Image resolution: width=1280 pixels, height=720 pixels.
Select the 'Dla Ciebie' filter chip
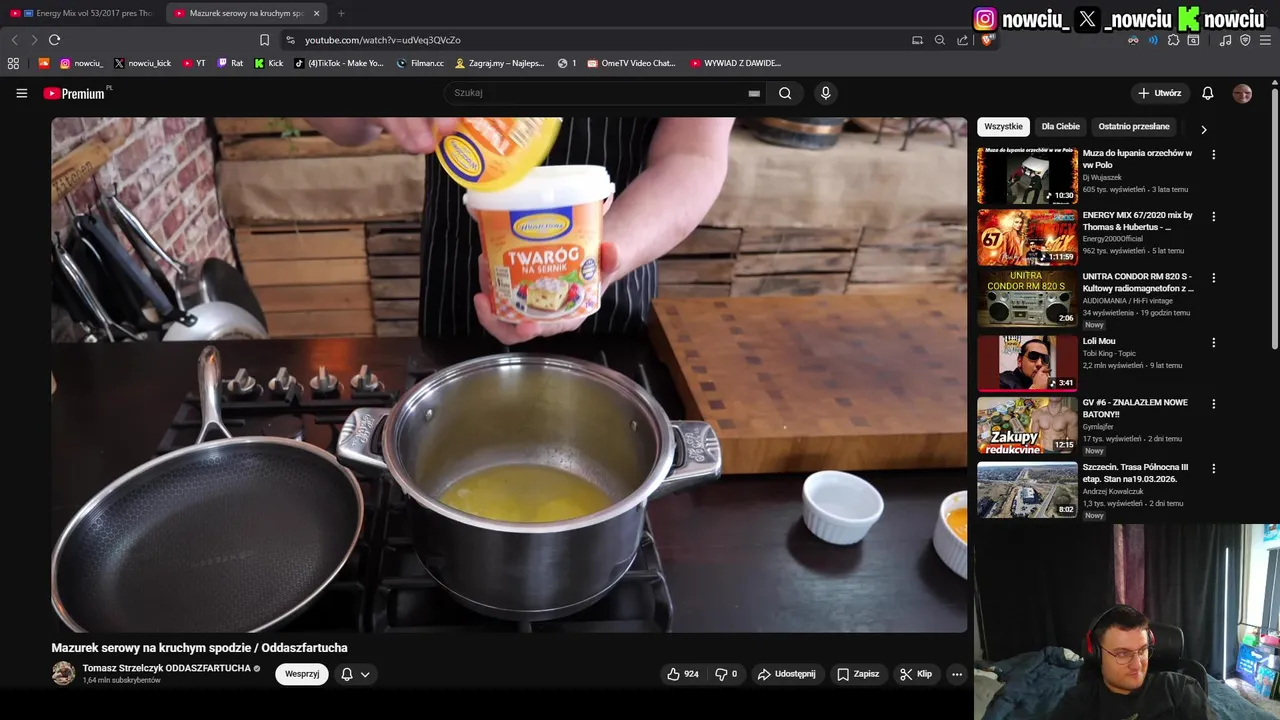tap(1061, 127)
